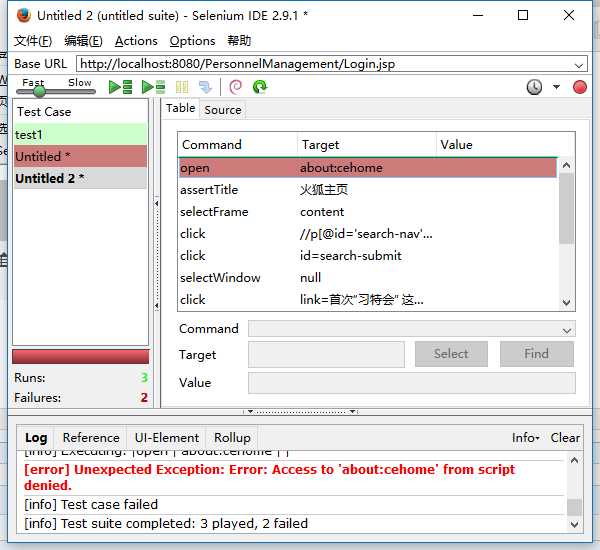Image resolution: width=600 pixels, height=550 pixels.
Task: Click the right arrow on log pane splitter
Action: pyautogui.click(x=351, y=411)
